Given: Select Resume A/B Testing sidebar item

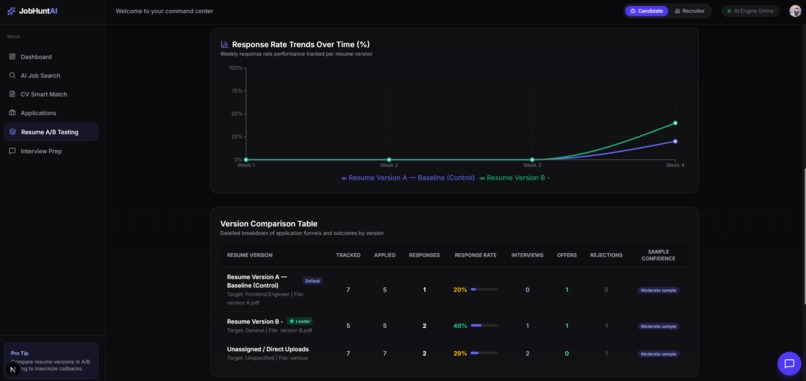Looking at the screenshot, I should [51, 132].
